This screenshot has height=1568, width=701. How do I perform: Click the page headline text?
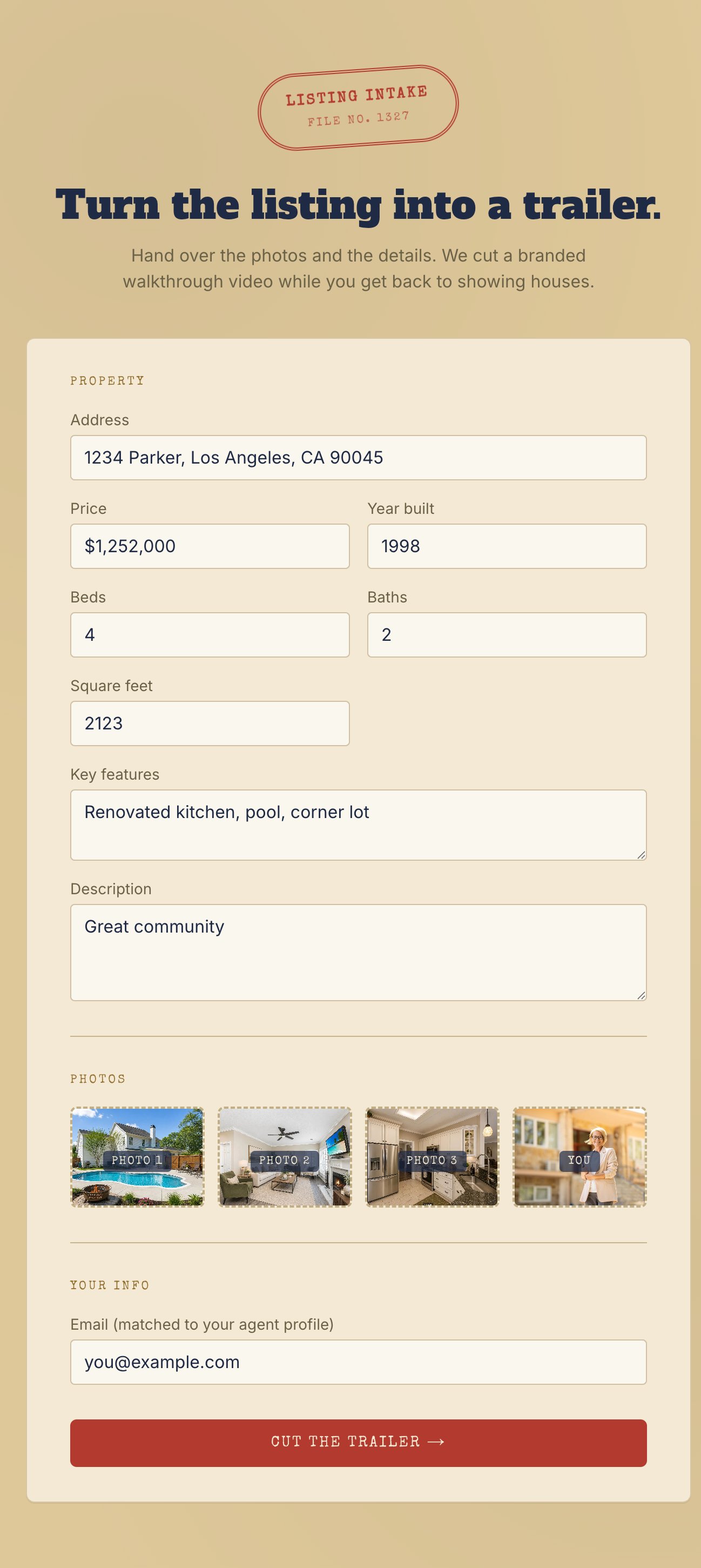358,205
